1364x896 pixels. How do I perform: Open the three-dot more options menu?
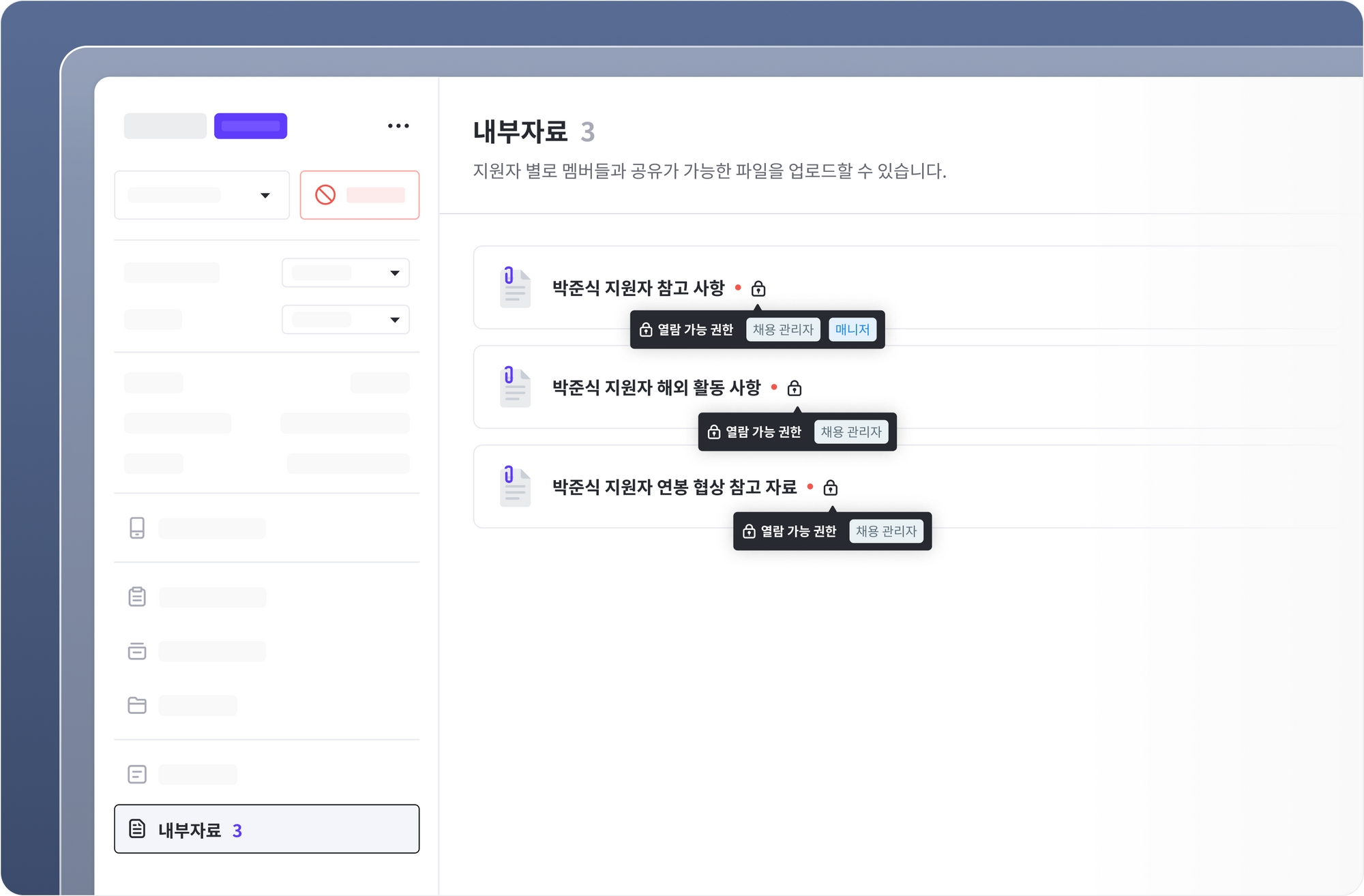398,126
